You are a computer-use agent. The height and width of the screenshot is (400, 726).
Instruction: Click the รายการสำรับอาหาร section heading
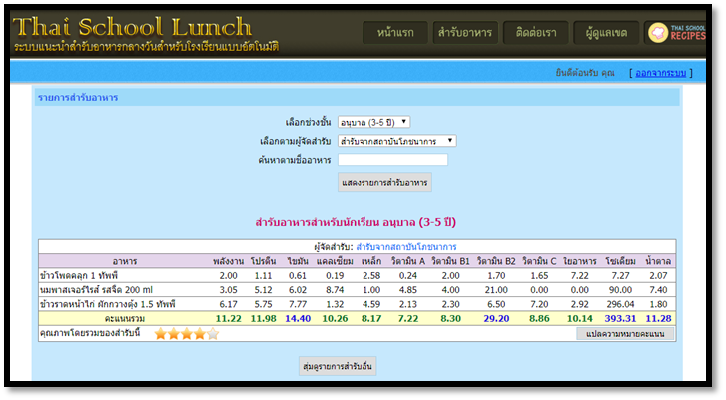click(x=78, y=98)
